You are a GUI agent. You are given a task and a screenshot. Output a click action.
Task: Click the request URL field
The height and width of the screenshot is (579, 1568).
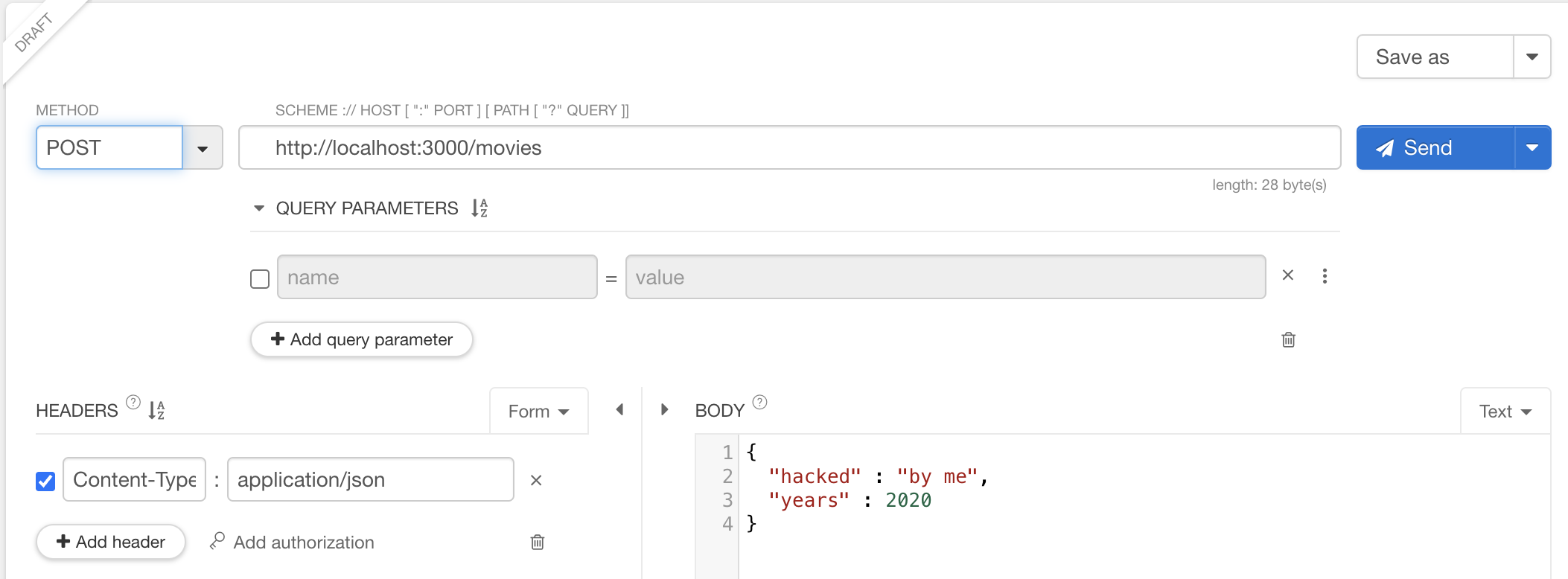point(789,147)
